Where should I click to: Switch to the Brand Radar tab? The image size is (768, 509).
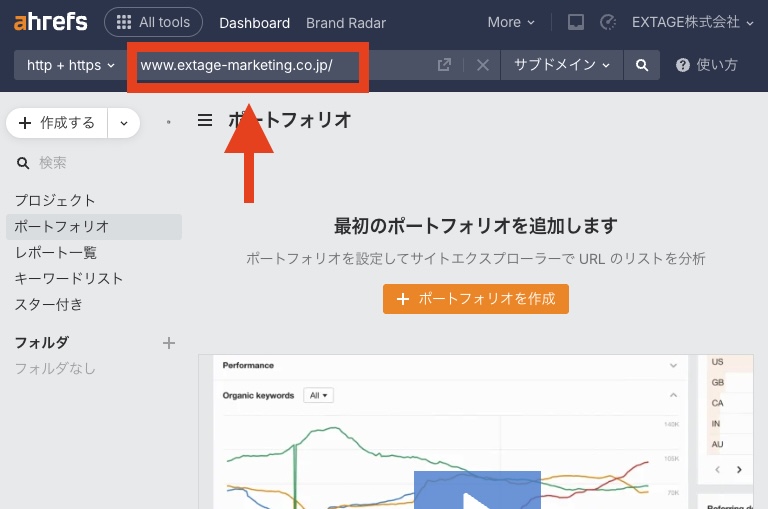point(345,22)
